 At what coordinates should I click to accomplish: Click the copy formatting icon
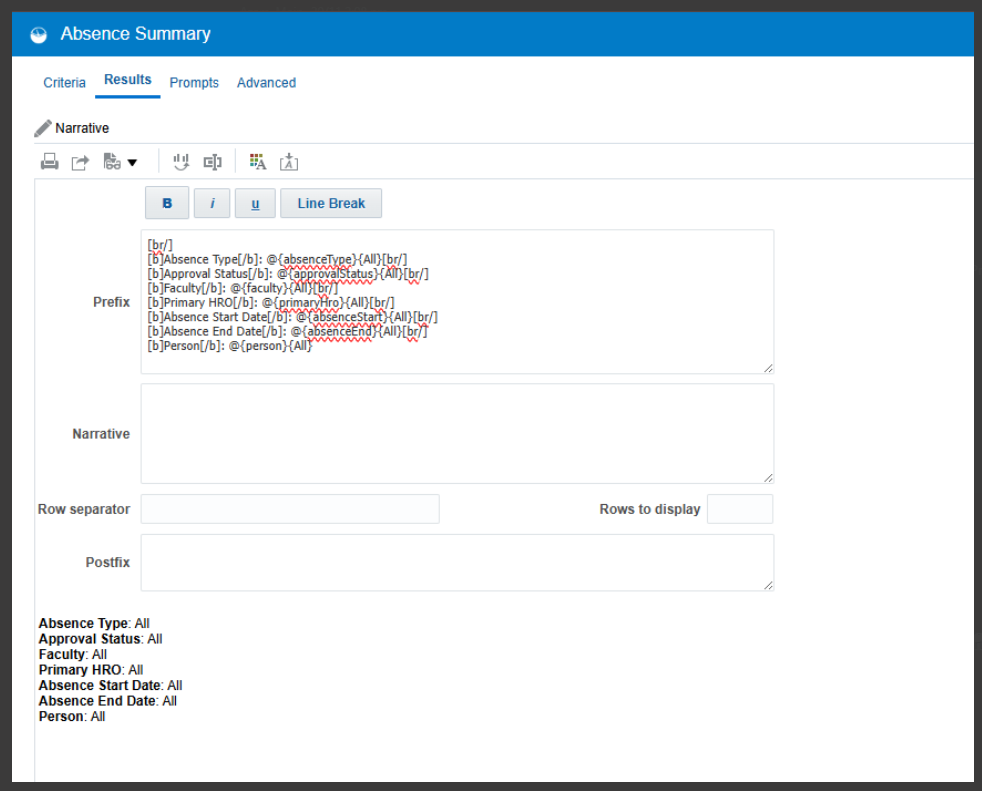(x=257, y=161)
